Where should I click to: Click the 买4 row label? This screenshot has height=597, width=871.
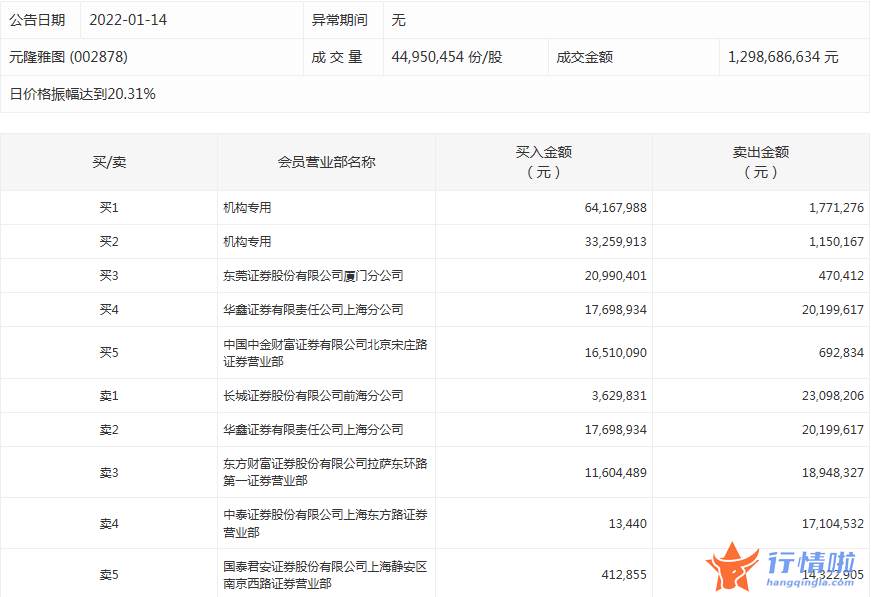109,309
